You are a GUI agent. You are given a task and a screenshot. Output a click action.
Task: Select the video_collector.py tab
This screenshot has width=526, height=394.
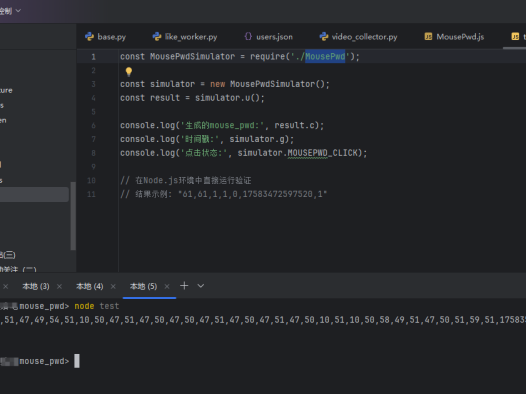358,37
